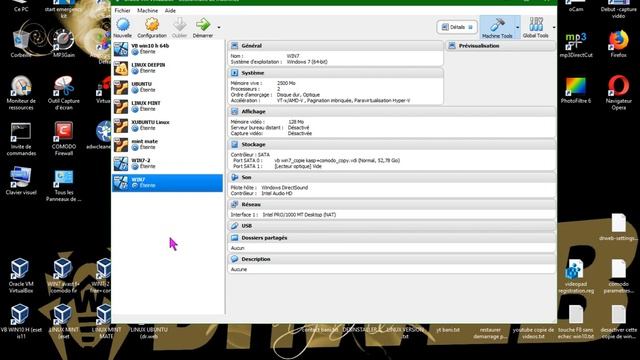Image resolution: width=640 pixels, height=360 pixels.
Task: Select the WIN7-2 machine
Action: point(168,164)
